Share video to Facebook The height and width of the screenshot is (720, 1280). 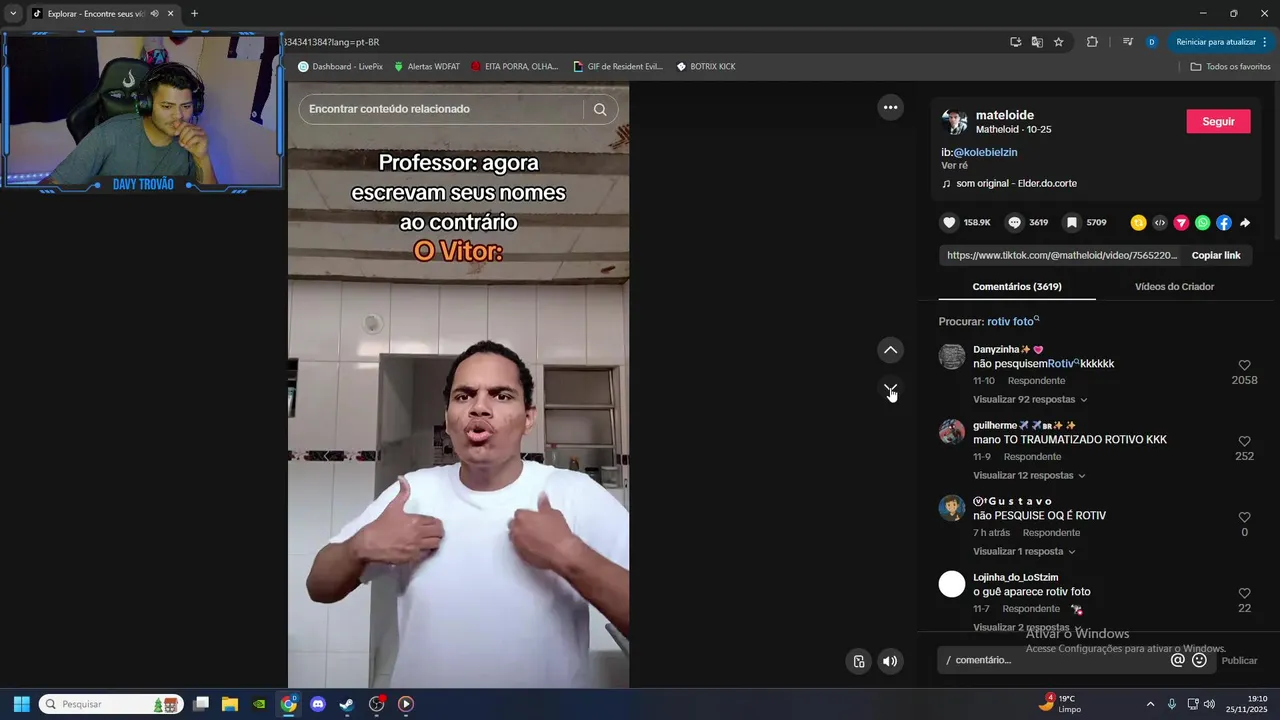1224,223
